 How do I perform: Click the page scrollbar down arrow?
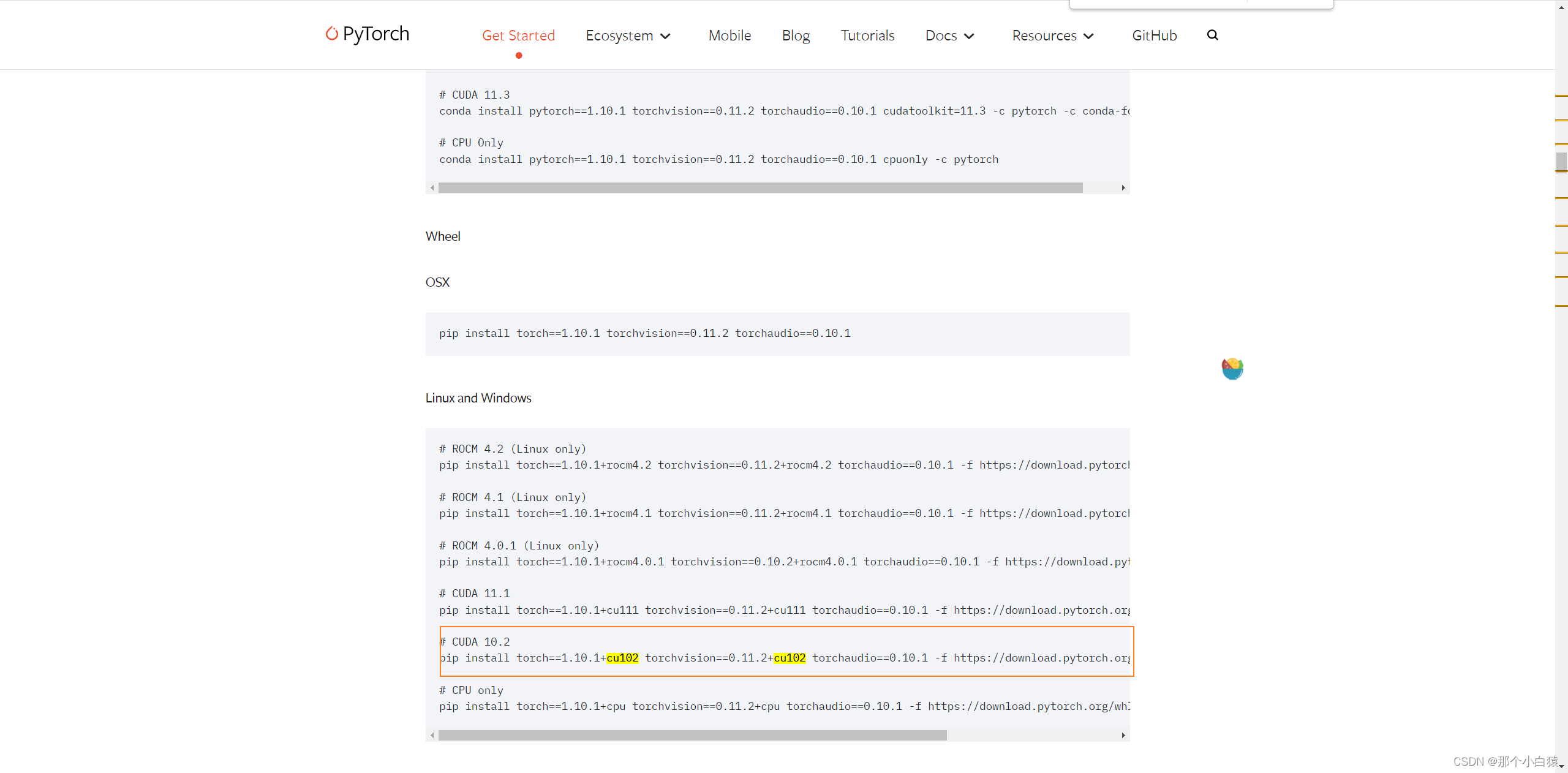tap(1561, 767)
